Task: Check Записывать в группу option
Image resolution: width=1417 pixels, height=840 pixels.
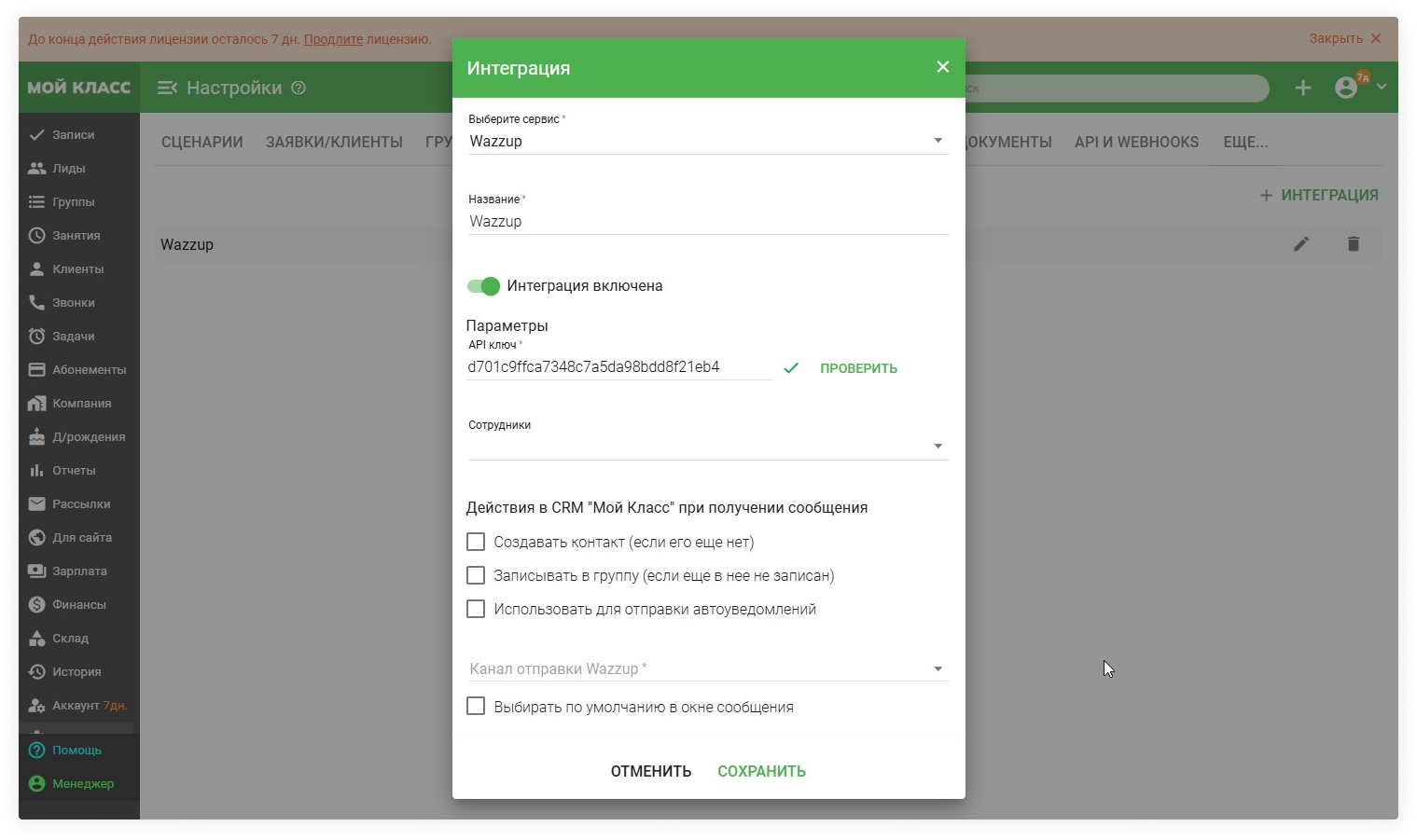Action: point(476,575)
